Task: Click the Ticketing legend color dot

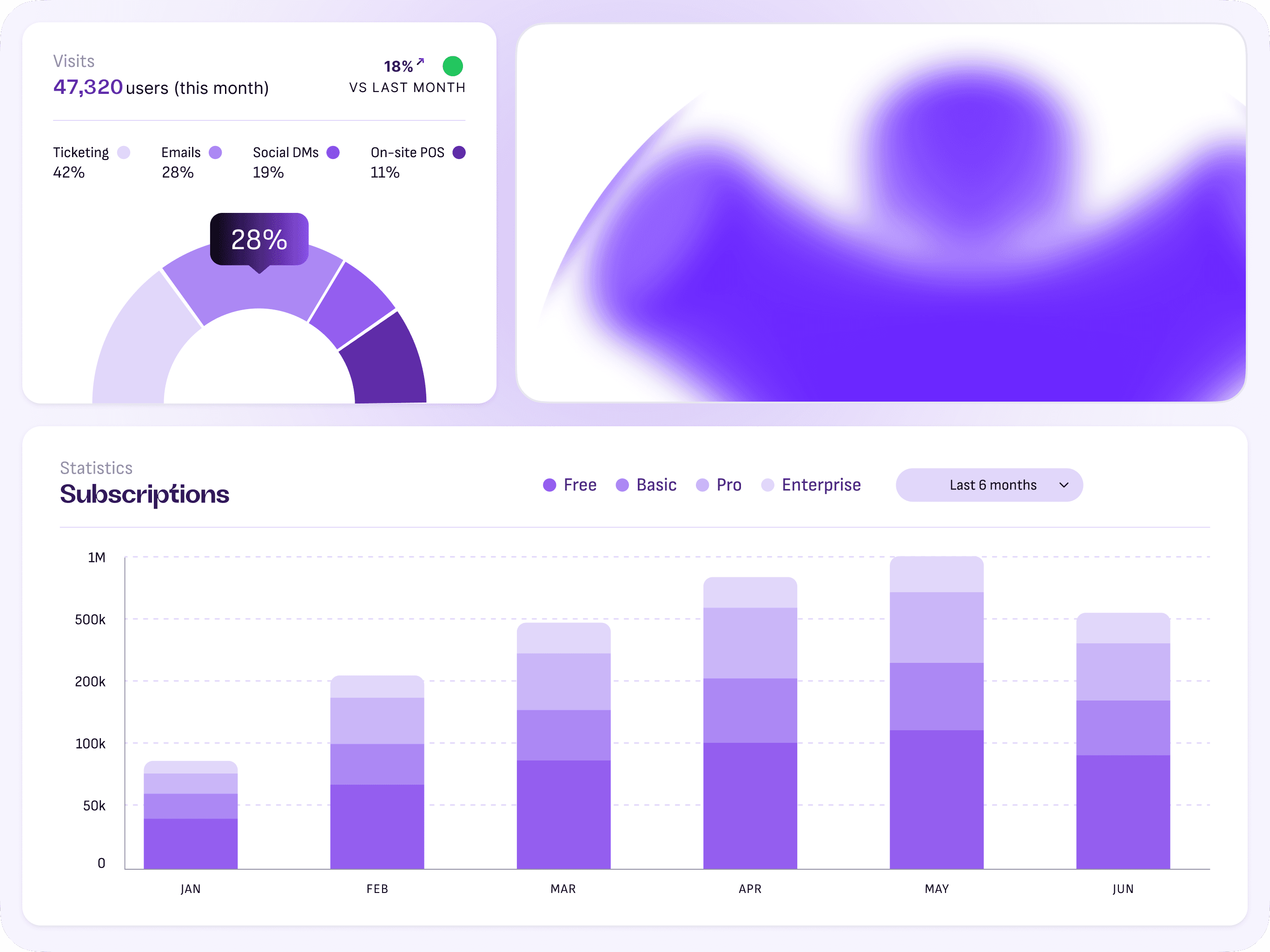Action: click(124, 152)
